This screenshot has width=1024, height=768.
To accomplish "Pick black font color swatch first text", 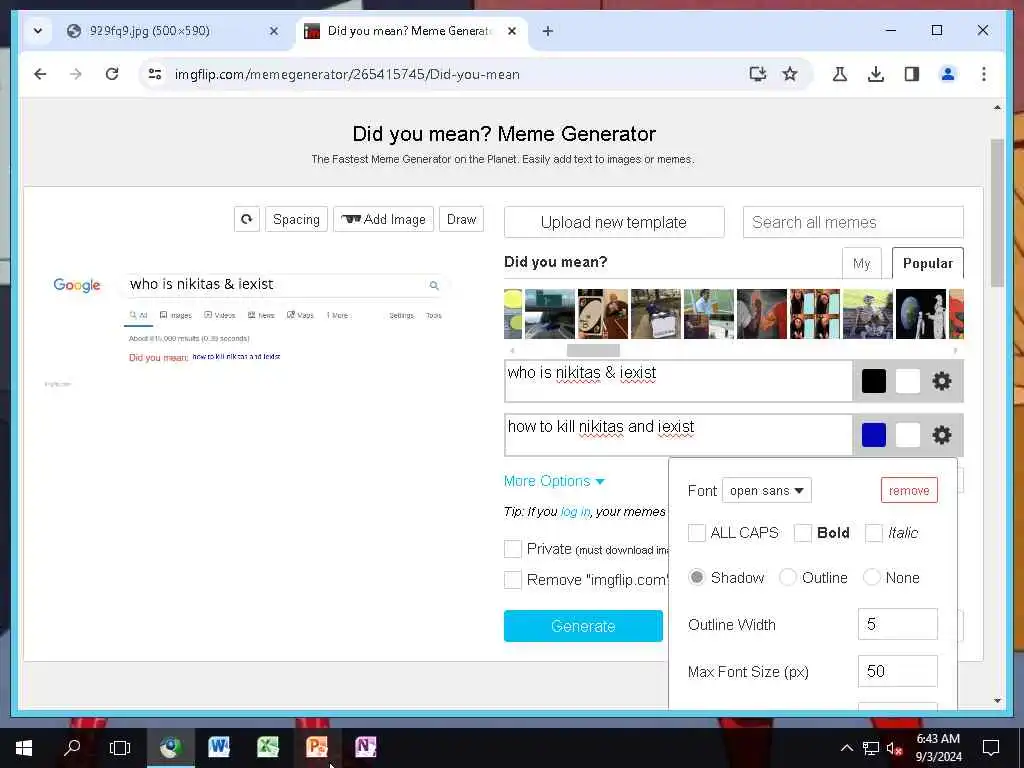I will coord(874,381).
